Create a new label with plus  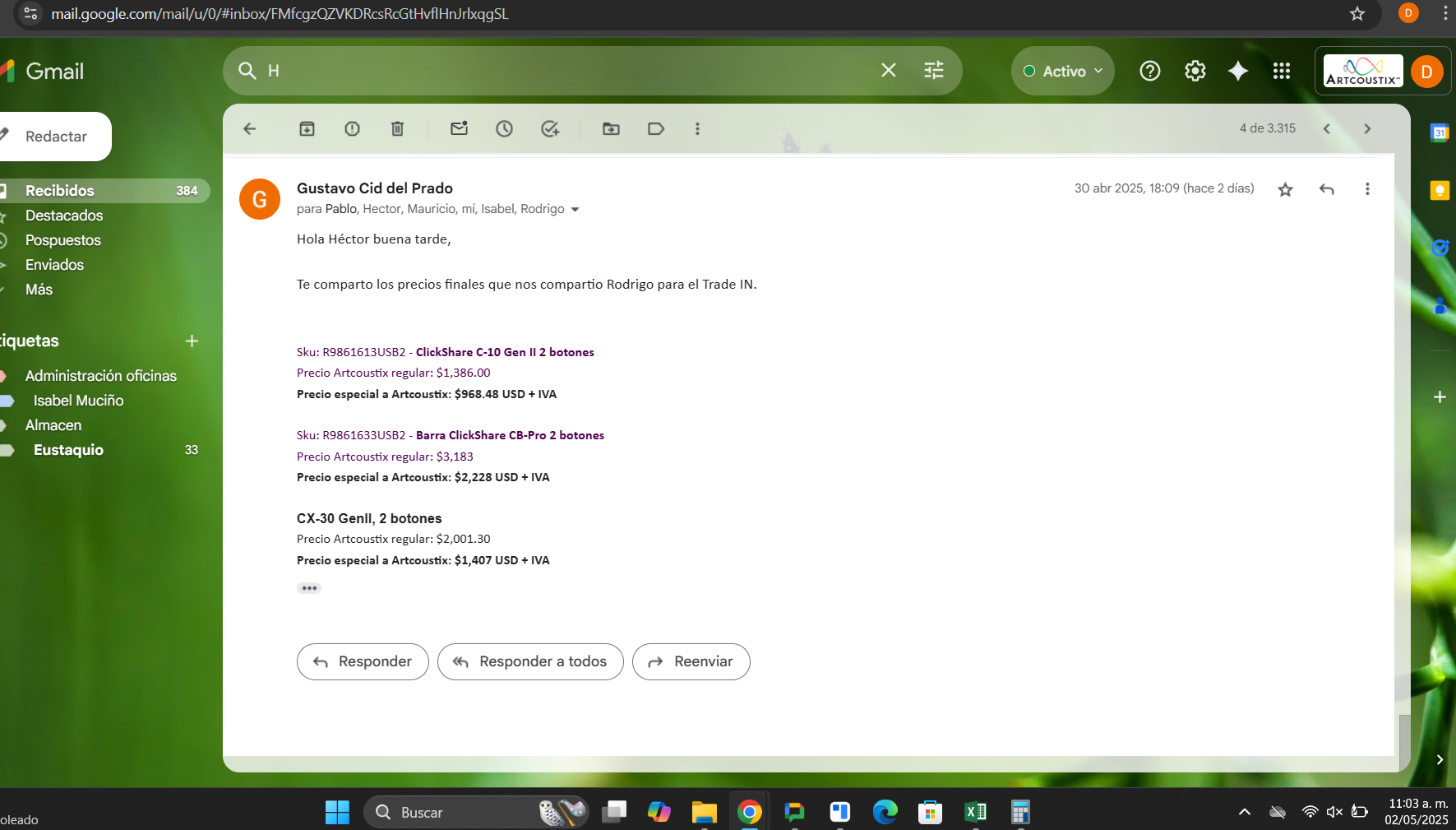point(192,341)
